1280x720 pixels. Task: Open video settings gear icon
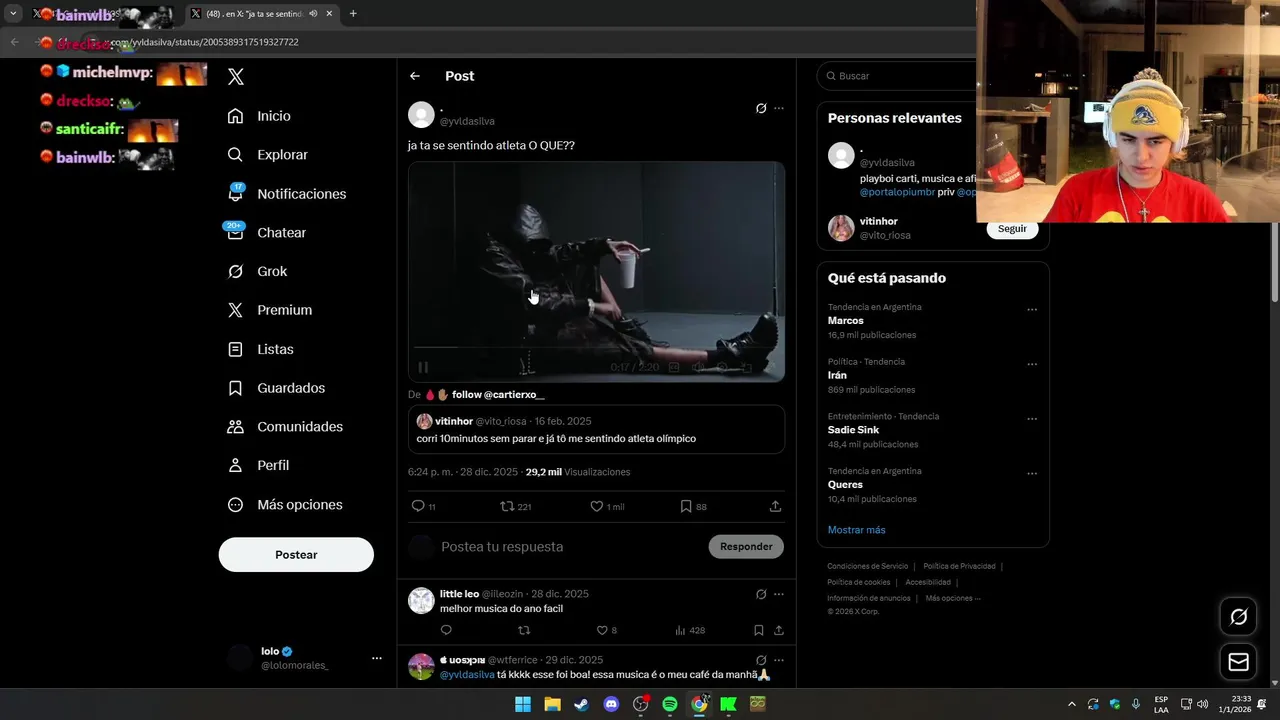(x=722, y=367)
